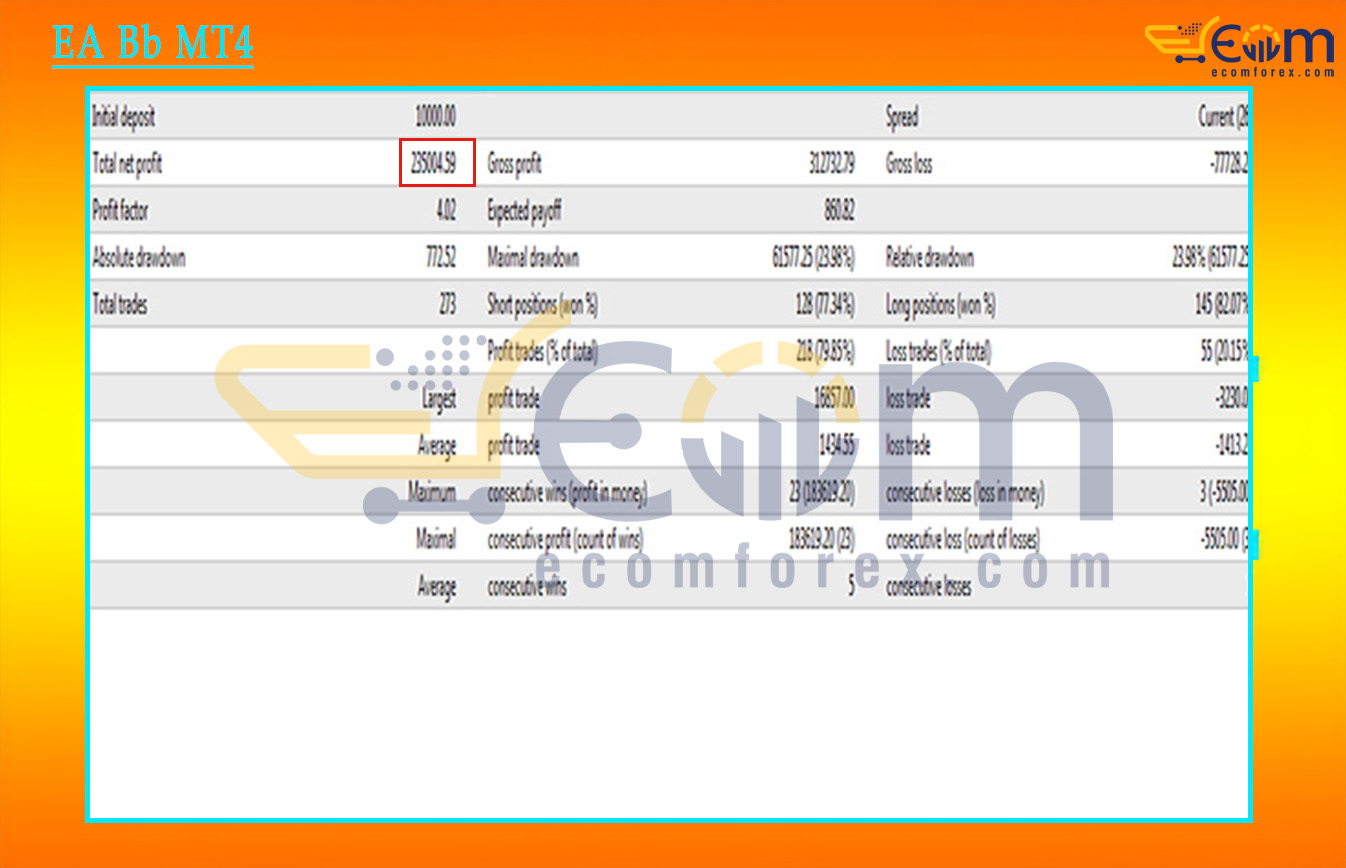Click the Average consecutive wins value 5
Image resolution: width=1346 pixels, height=868 pixels.
coord(852,587)
